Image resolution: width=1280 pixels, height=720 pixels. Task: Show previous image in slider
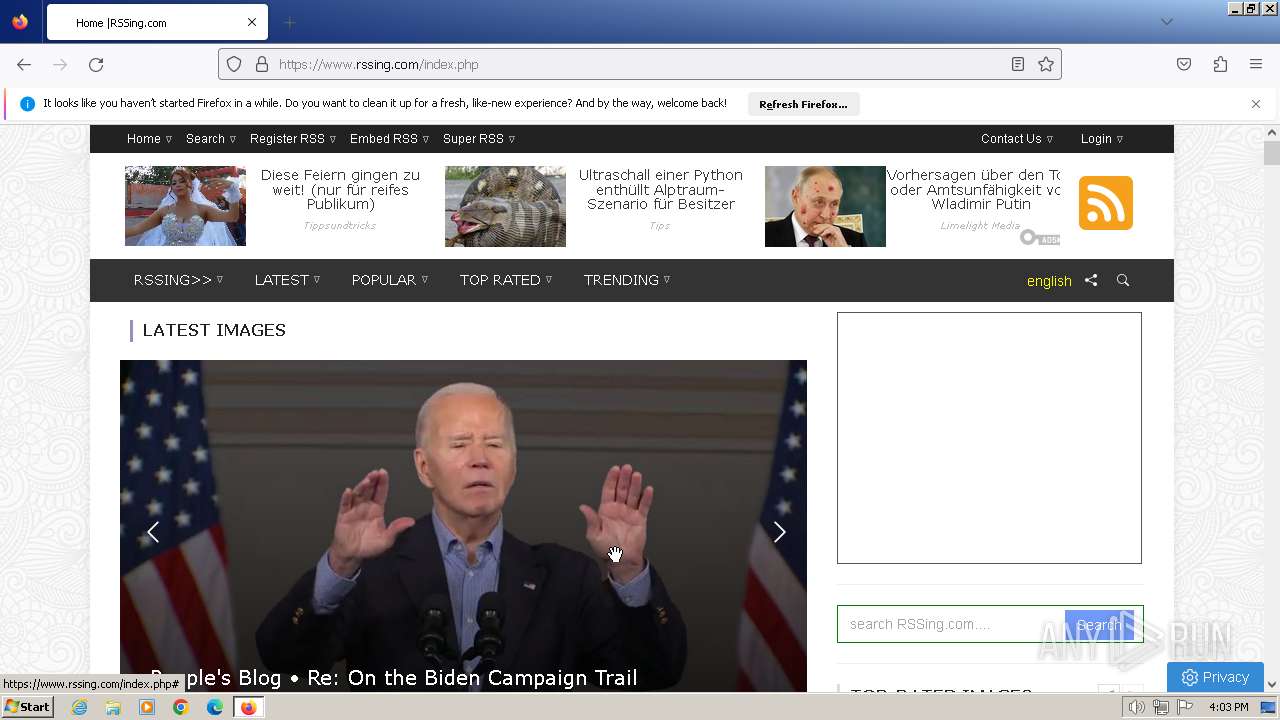[153, 532]
